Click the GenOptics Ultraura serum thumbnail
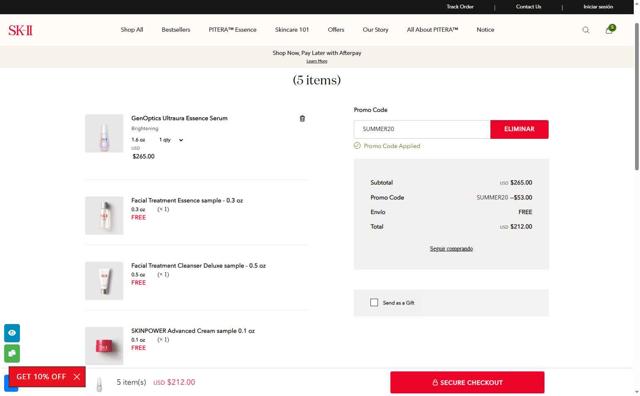Viewport: 640px width, 396px height. 104,133
